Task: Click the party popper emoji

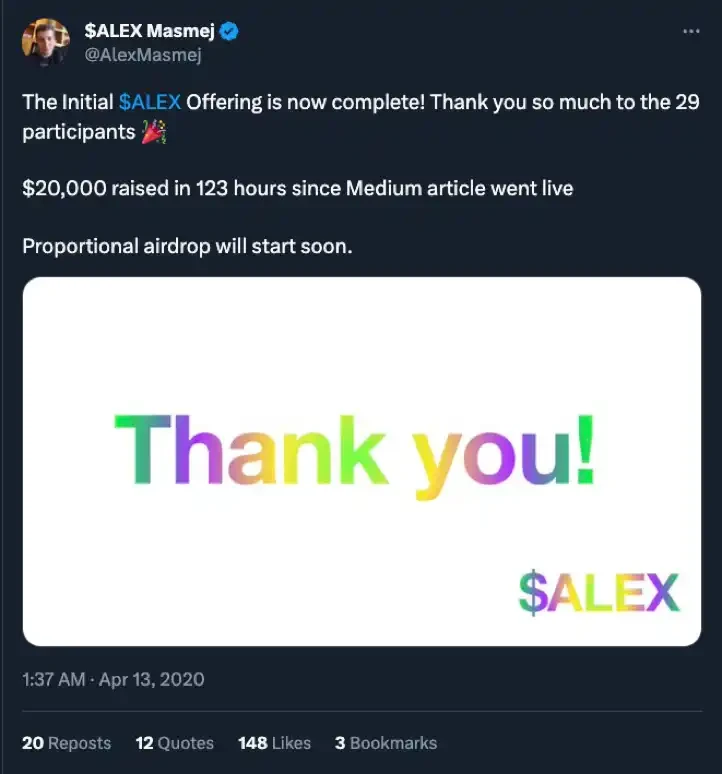Action: point(153,131)
